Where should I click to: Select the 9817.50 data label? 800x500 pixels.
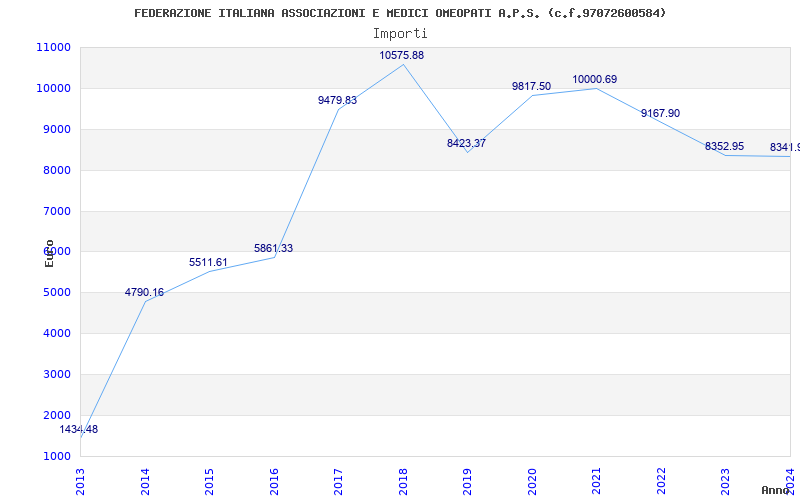(532, 86)
